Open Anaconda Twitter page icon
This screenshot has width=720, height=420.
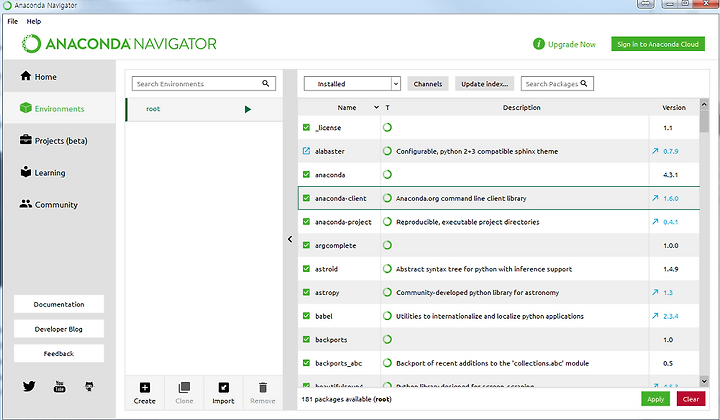29,386
